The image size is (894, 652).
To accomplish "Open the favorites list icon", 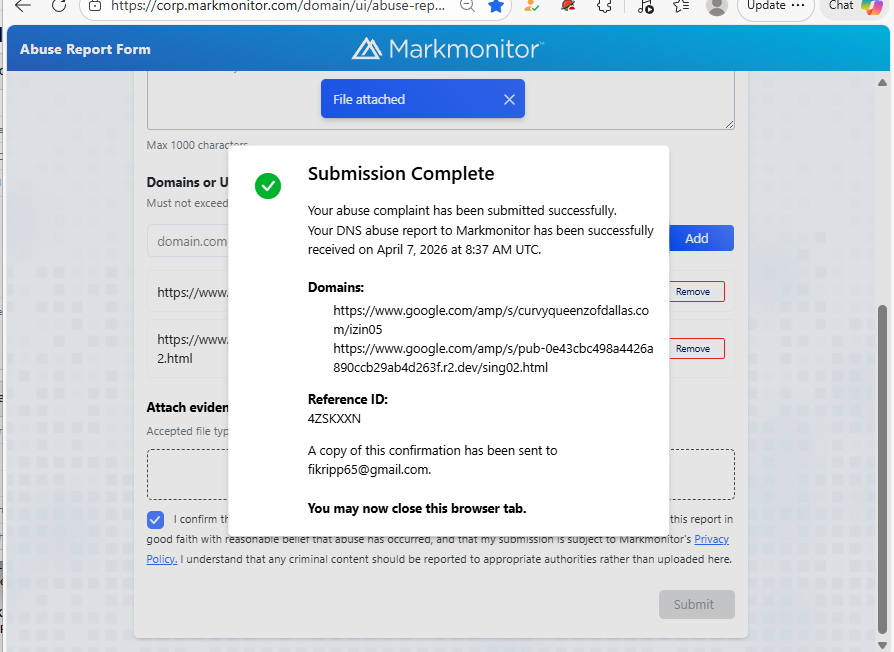I will pos(681,6).
